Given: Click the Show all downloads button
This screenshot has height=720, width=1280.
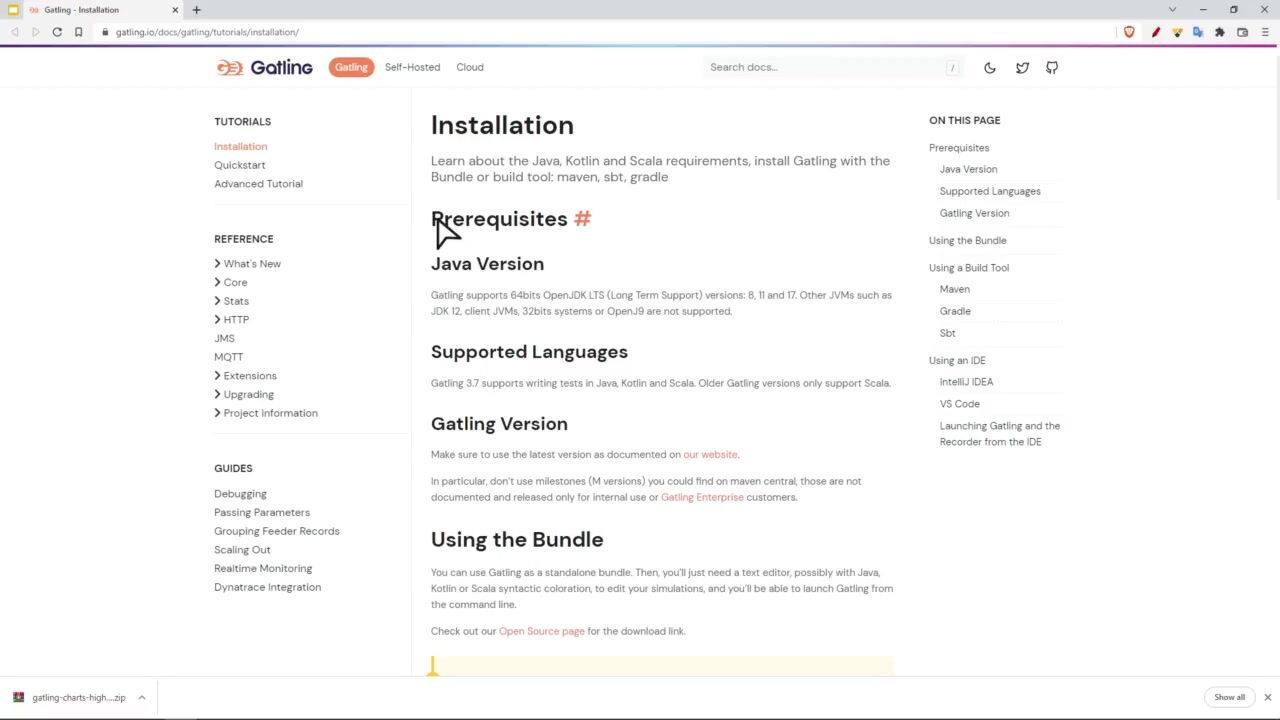Looking at the screenshot, I should pyautogui.click(x=1229, y=697).
